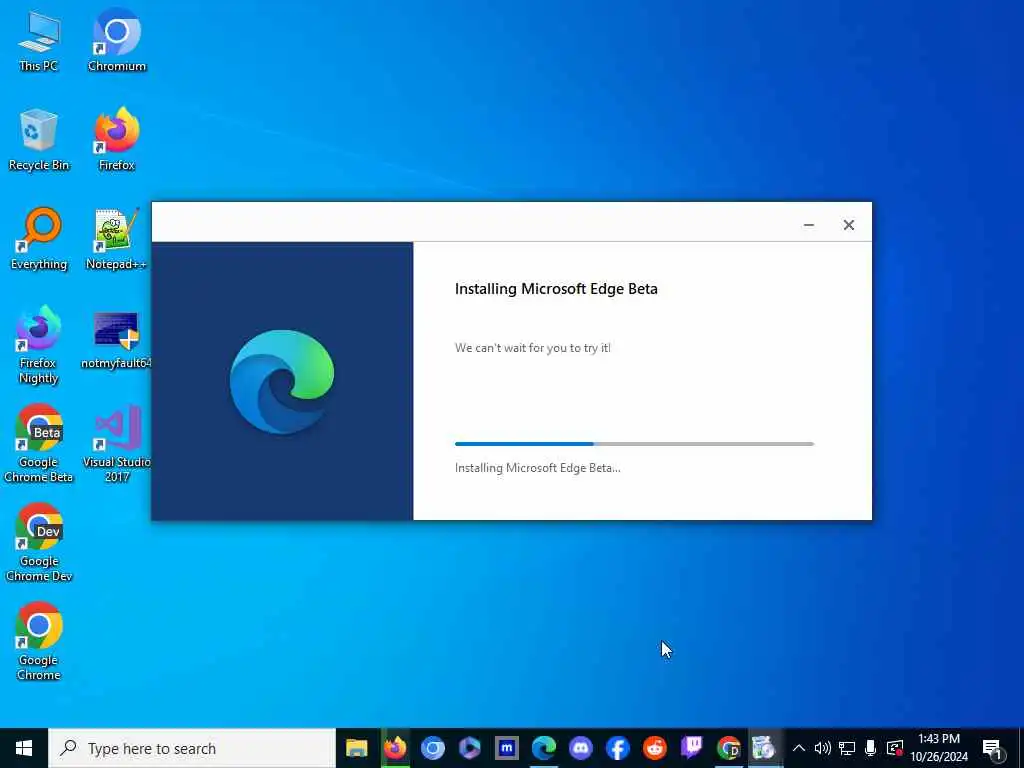
Task: Switch to Firefox in the taskbar
Action: point(394,748)
